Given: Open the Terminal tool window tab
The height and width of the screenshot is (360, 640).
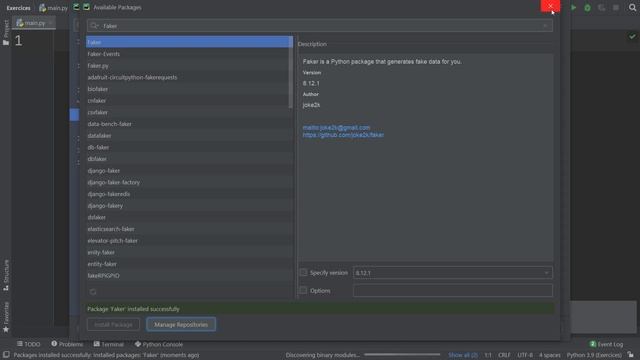Looking at the screenshot, I should pos(109,344).
